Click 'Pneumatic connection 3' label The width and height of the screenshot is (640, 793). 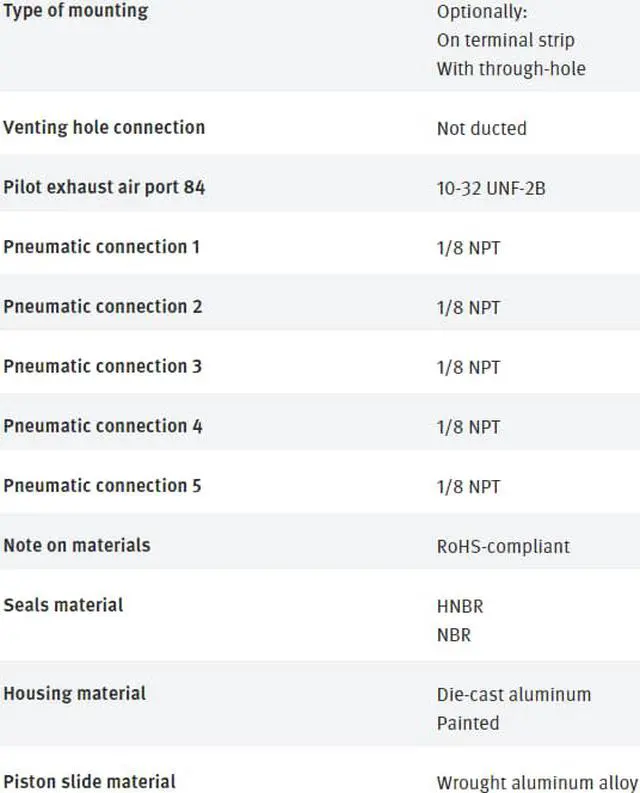(x=103, y=366)
